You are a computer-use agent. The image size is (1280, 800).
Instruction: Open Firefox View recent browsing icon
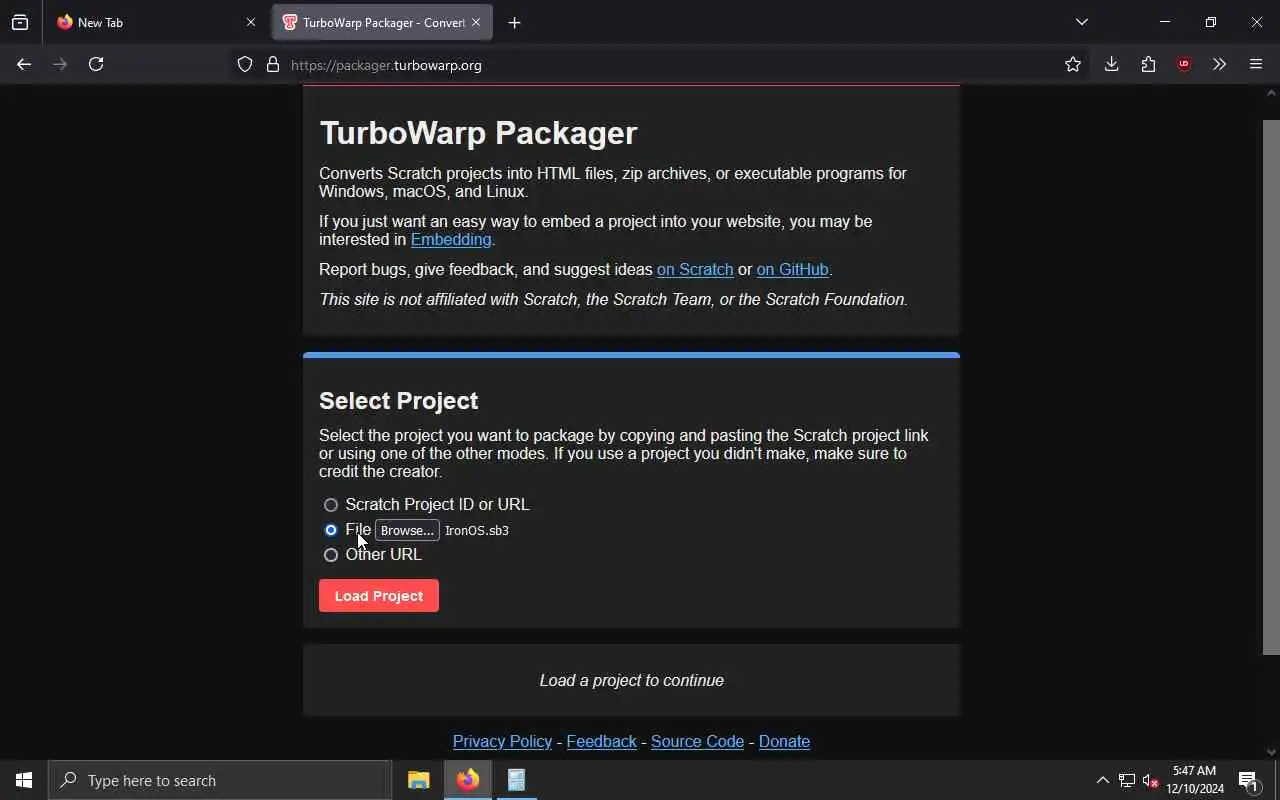coord(20,22)
